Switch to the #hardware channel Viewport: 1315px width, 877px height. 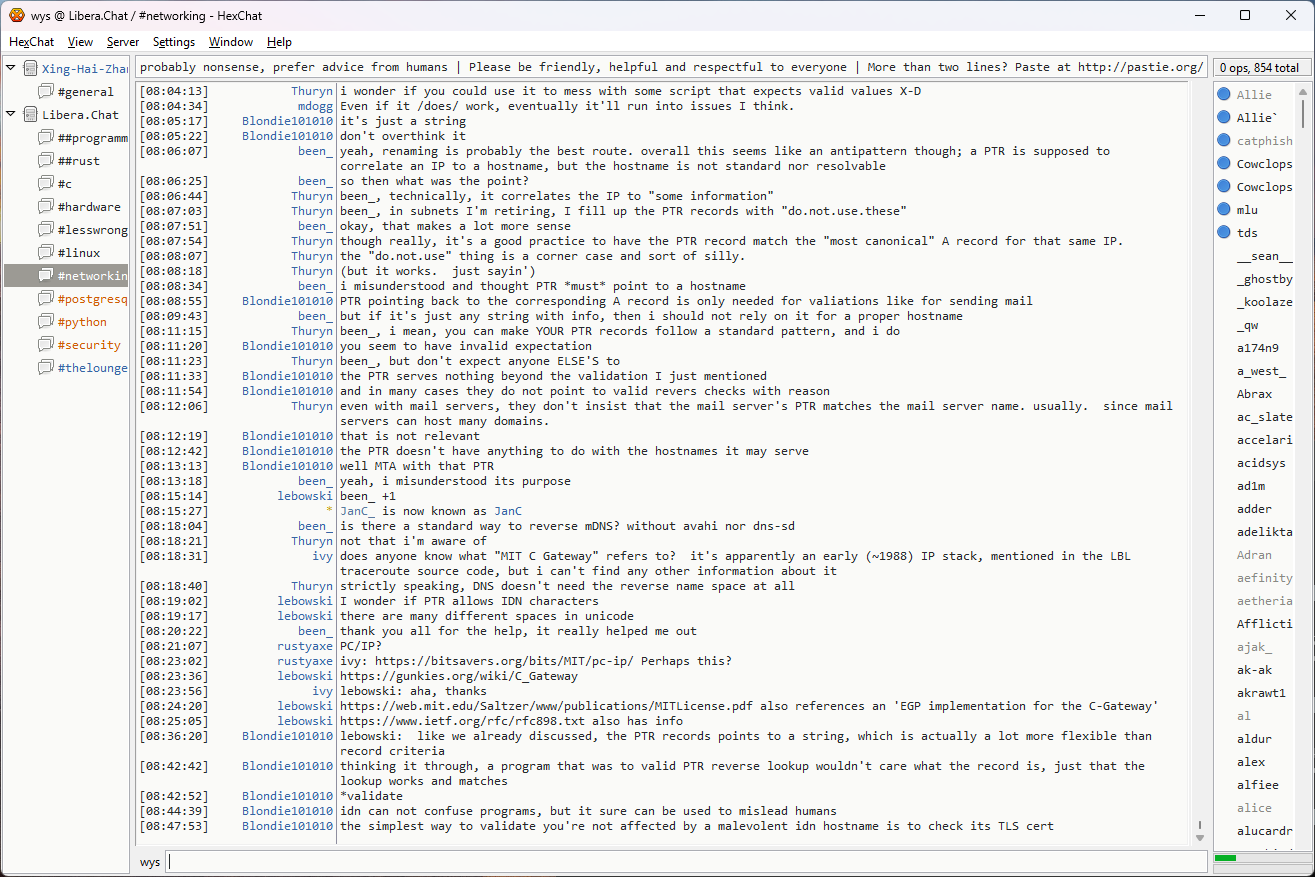coord(89,207)
